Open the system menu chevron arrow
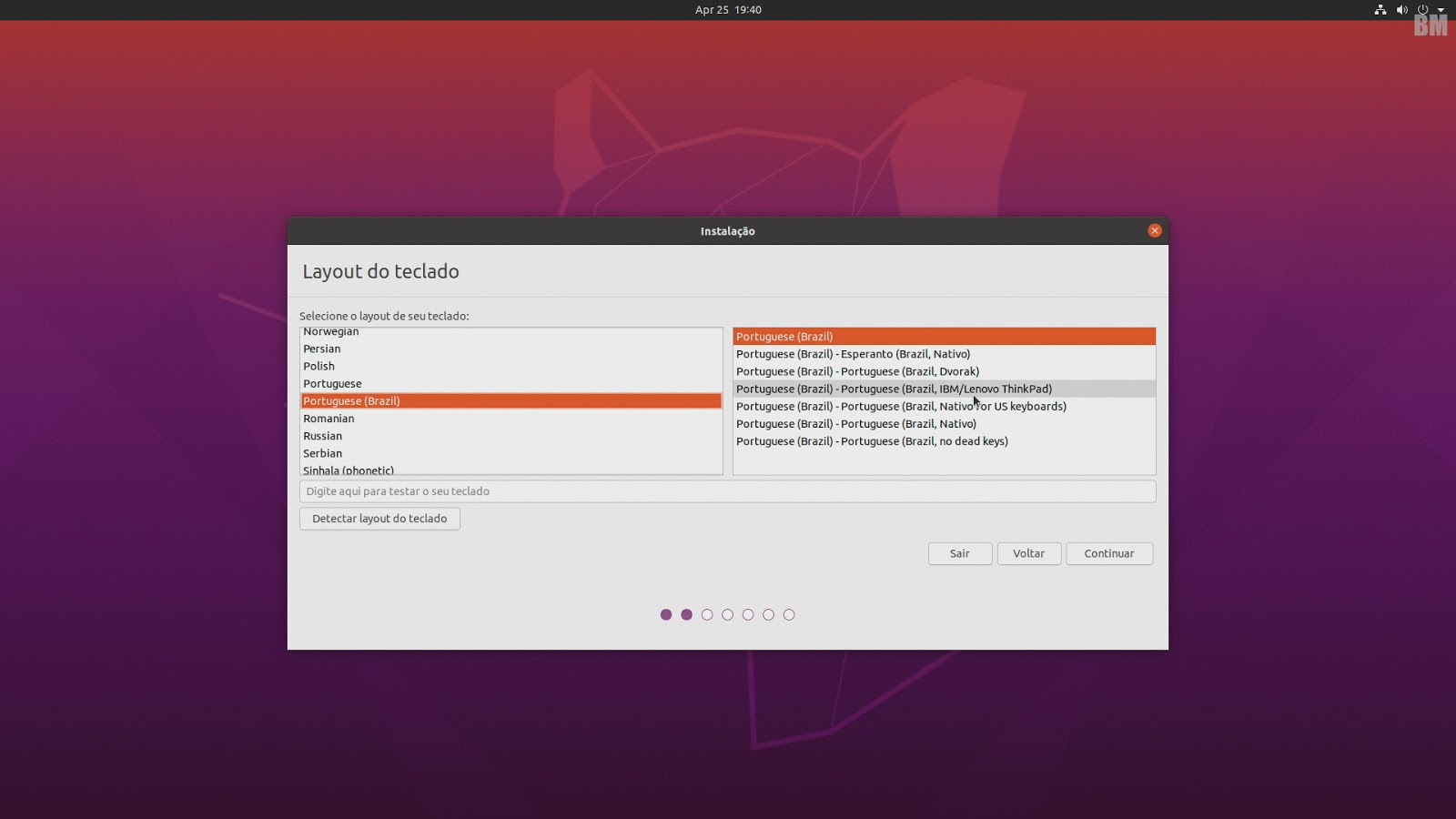The image size is (1456, 819). 1441,10
